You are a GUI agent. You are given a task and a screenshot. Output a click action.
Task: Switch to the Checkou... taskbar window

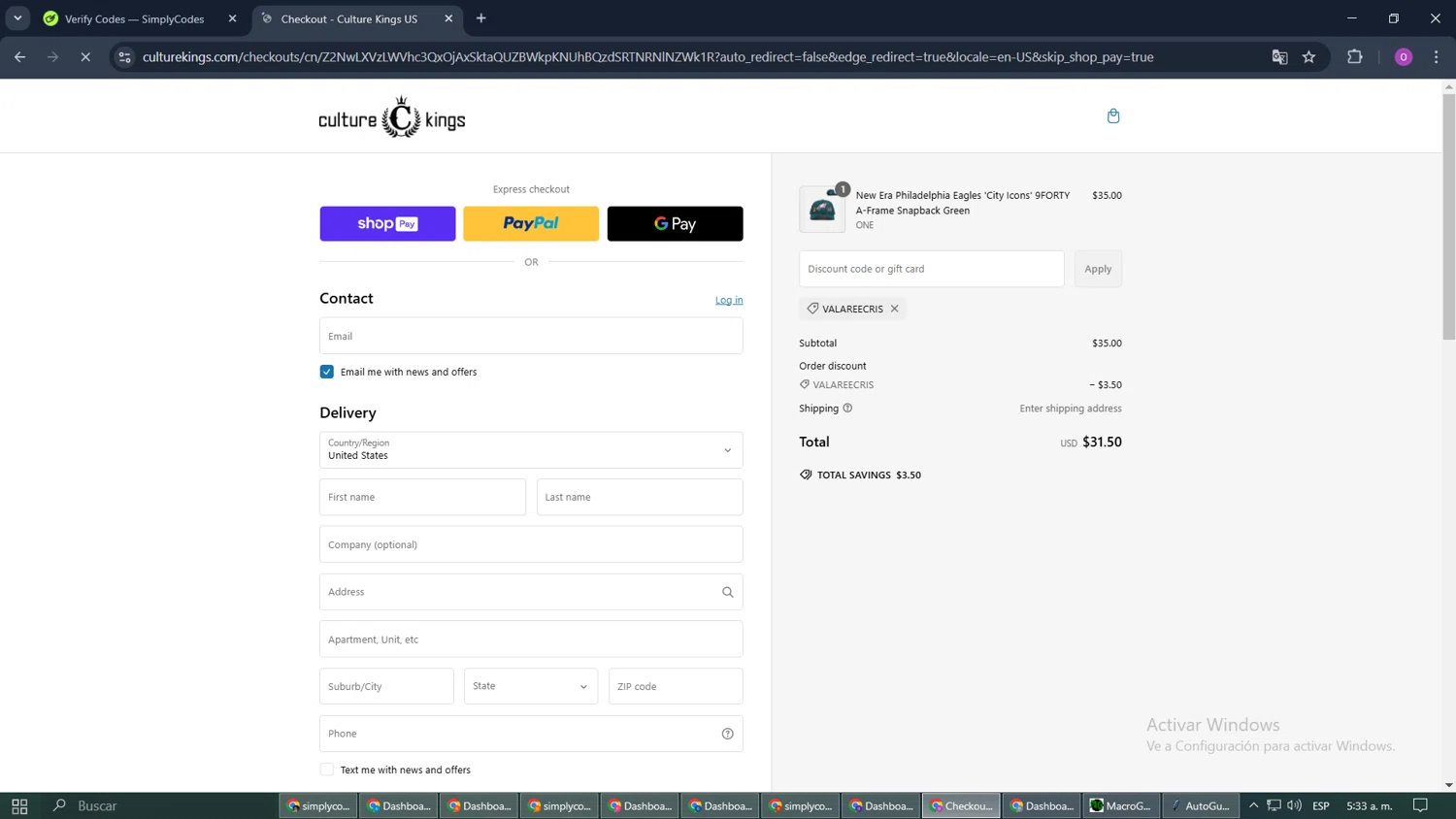pyautogui.click(x=961, y=805)
